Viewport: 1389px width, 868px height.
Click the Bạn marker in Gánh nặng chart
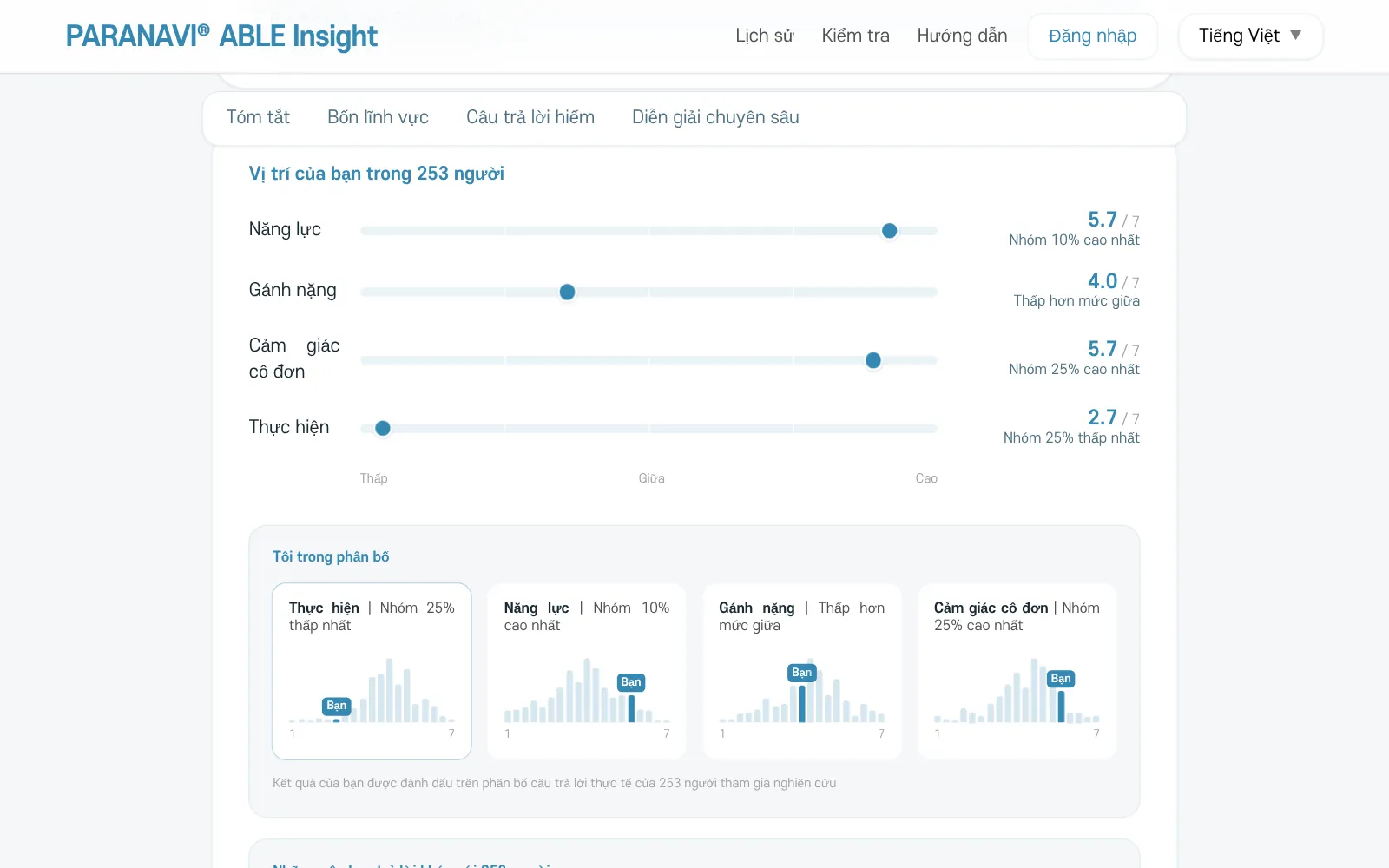pos(802,673)
